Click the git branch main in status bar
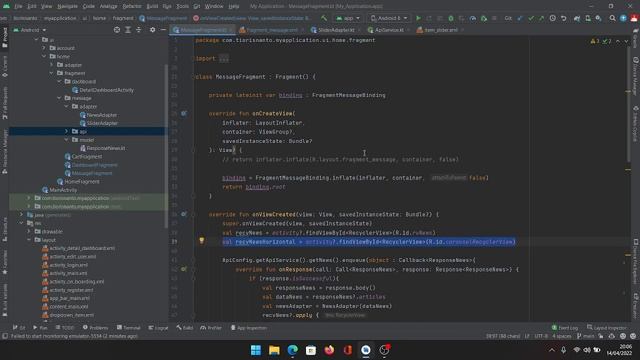640x360 pixels. coord(586,336)
